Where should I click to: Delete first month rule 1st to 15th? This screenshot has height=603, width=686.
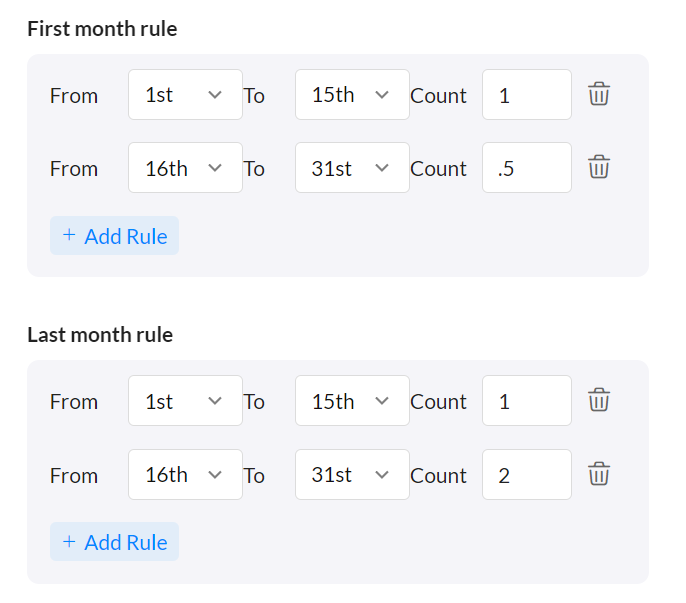click(599, 95)
